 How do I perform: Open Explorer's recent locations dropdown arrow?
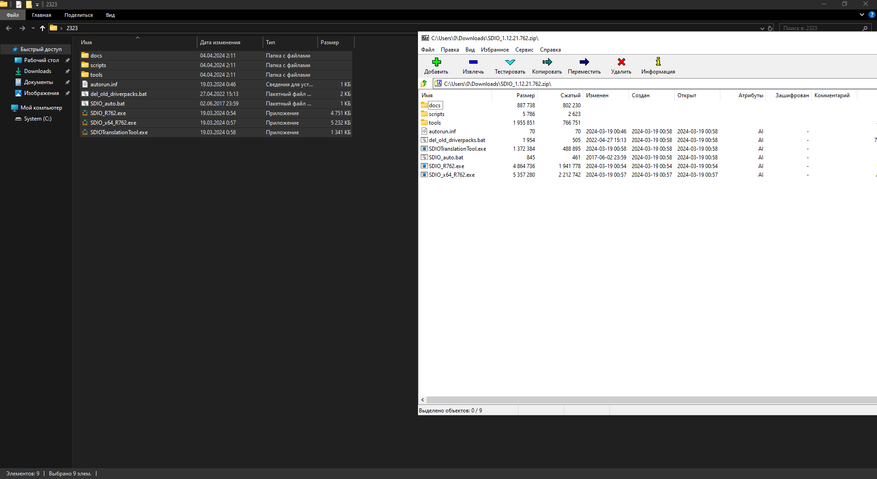click(x=32, y=28)
